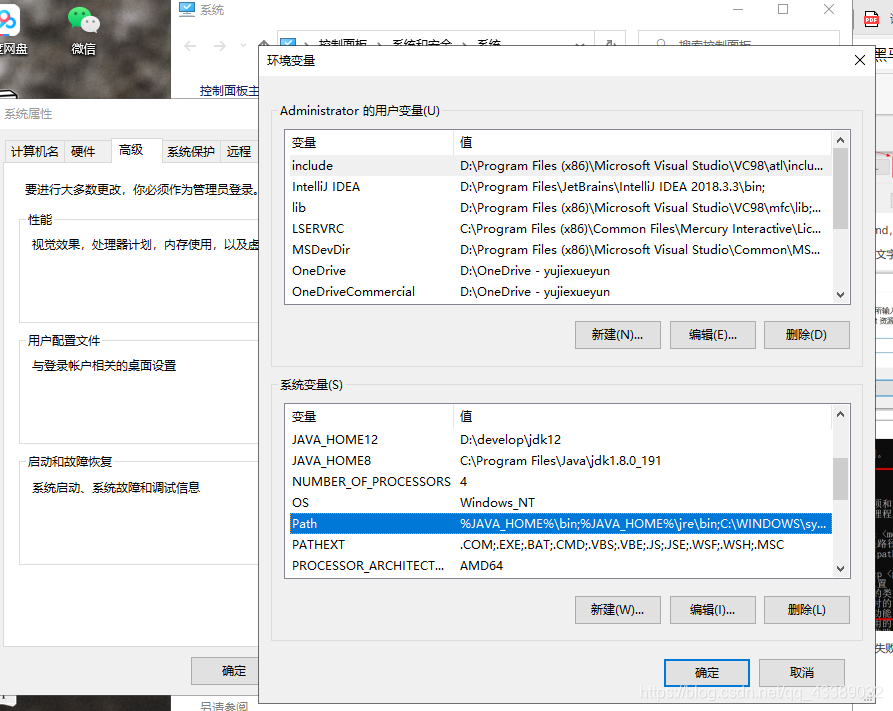The height and width of the screenshot is (711, 893).
Task: Click 取消 to dismiss the dialog
Action: (x=801, y=673)
